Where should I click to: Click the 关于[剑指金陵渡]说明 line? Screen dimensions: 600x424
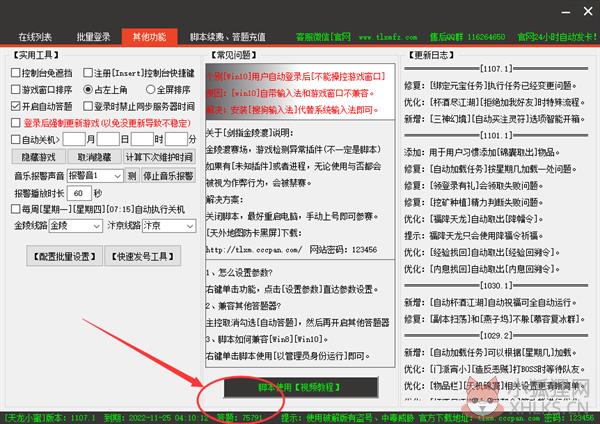click(249, 133)
